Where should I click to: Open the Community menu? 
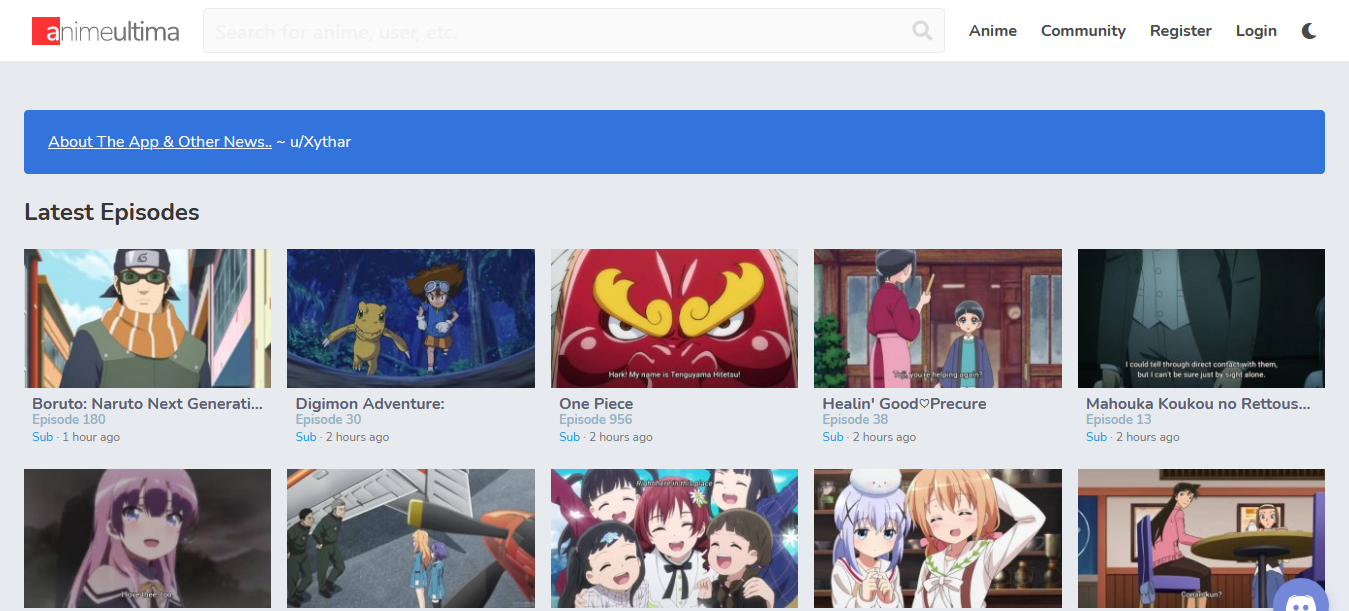[x=1083, y=31]
